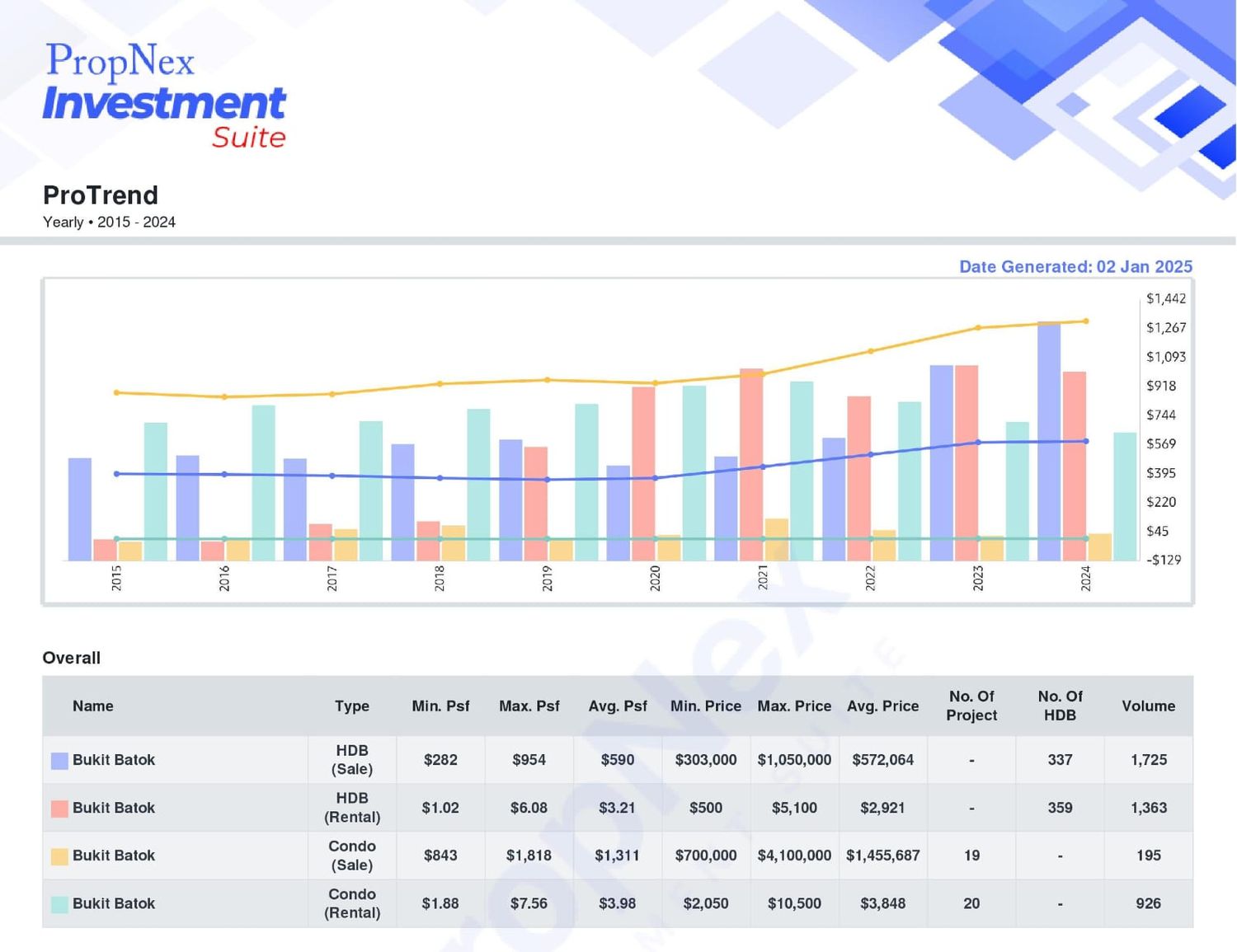This screenshot has width=1237, height=952.
Task: Click the No. Of HDB column header
Action: (1061, 706)
